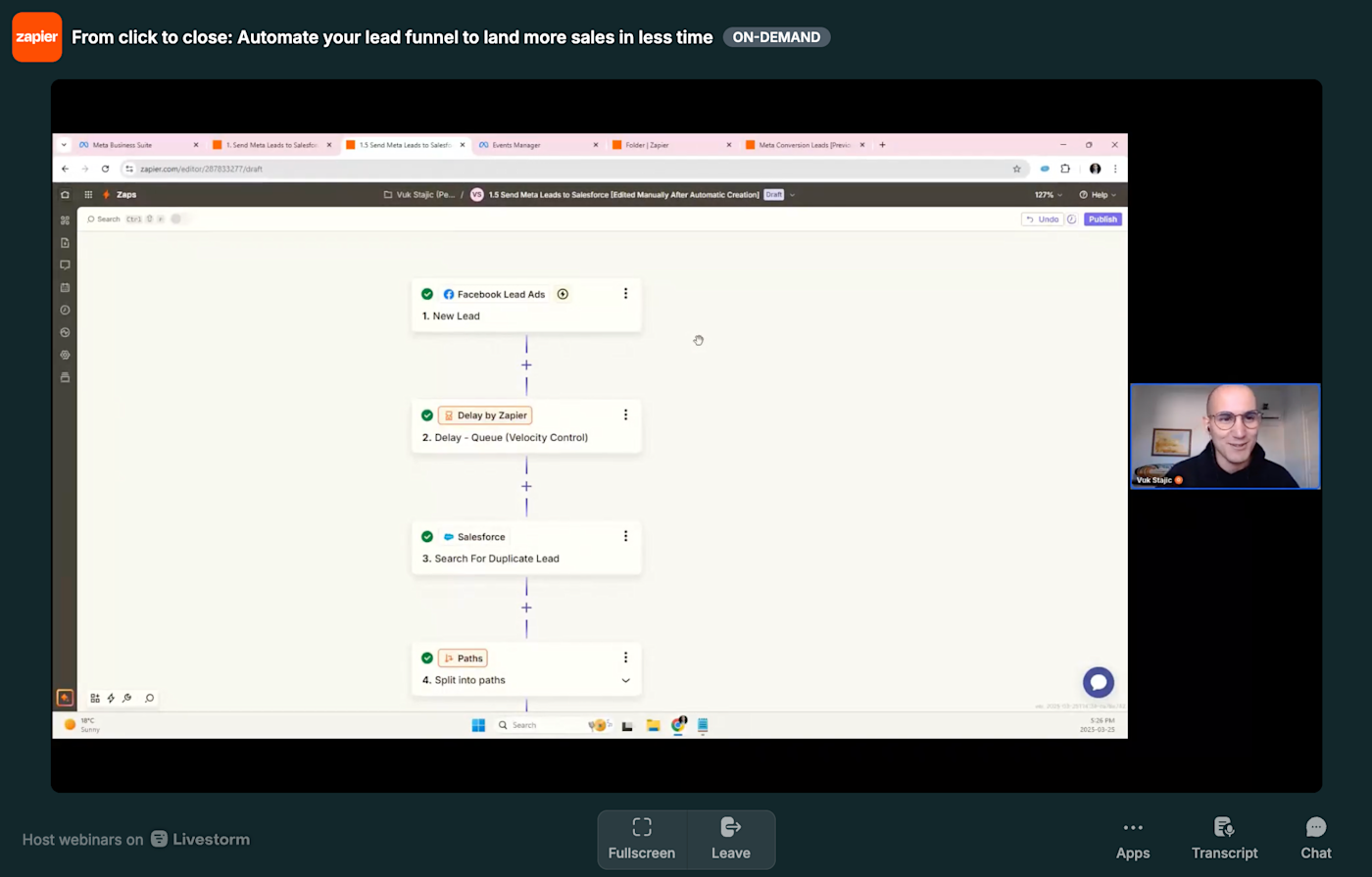Click the lightning bolt icon in canvas toolbar
Viewport: 1372px width, 877px height.
click(111, 699)
